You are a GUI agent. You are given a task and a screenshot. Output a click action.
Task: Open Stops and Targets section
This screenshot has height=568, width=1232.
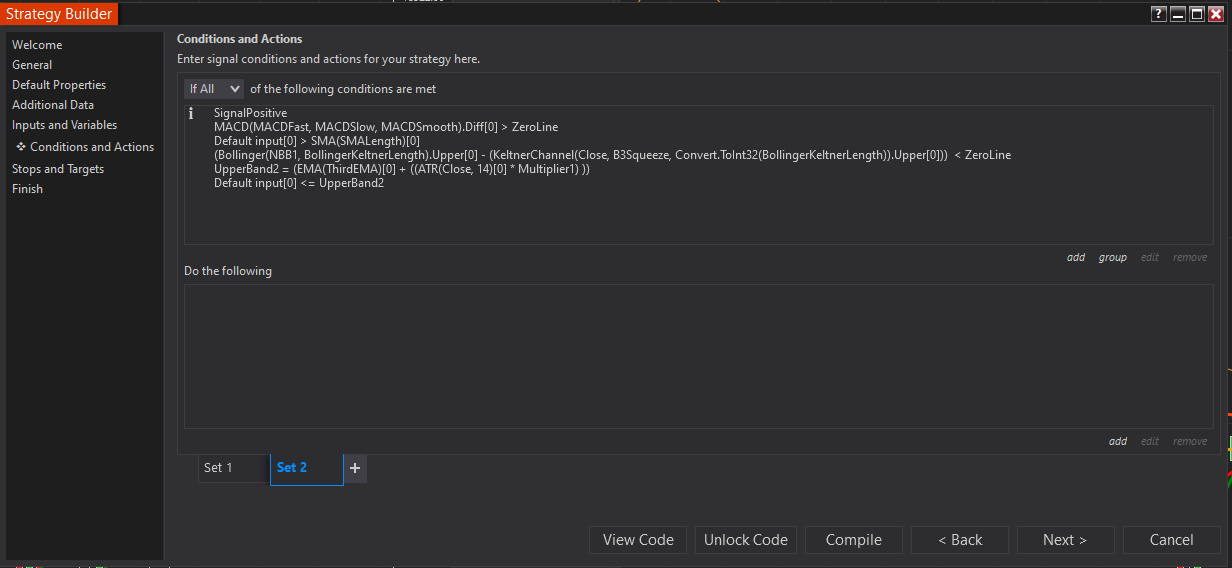click(58, 169)
